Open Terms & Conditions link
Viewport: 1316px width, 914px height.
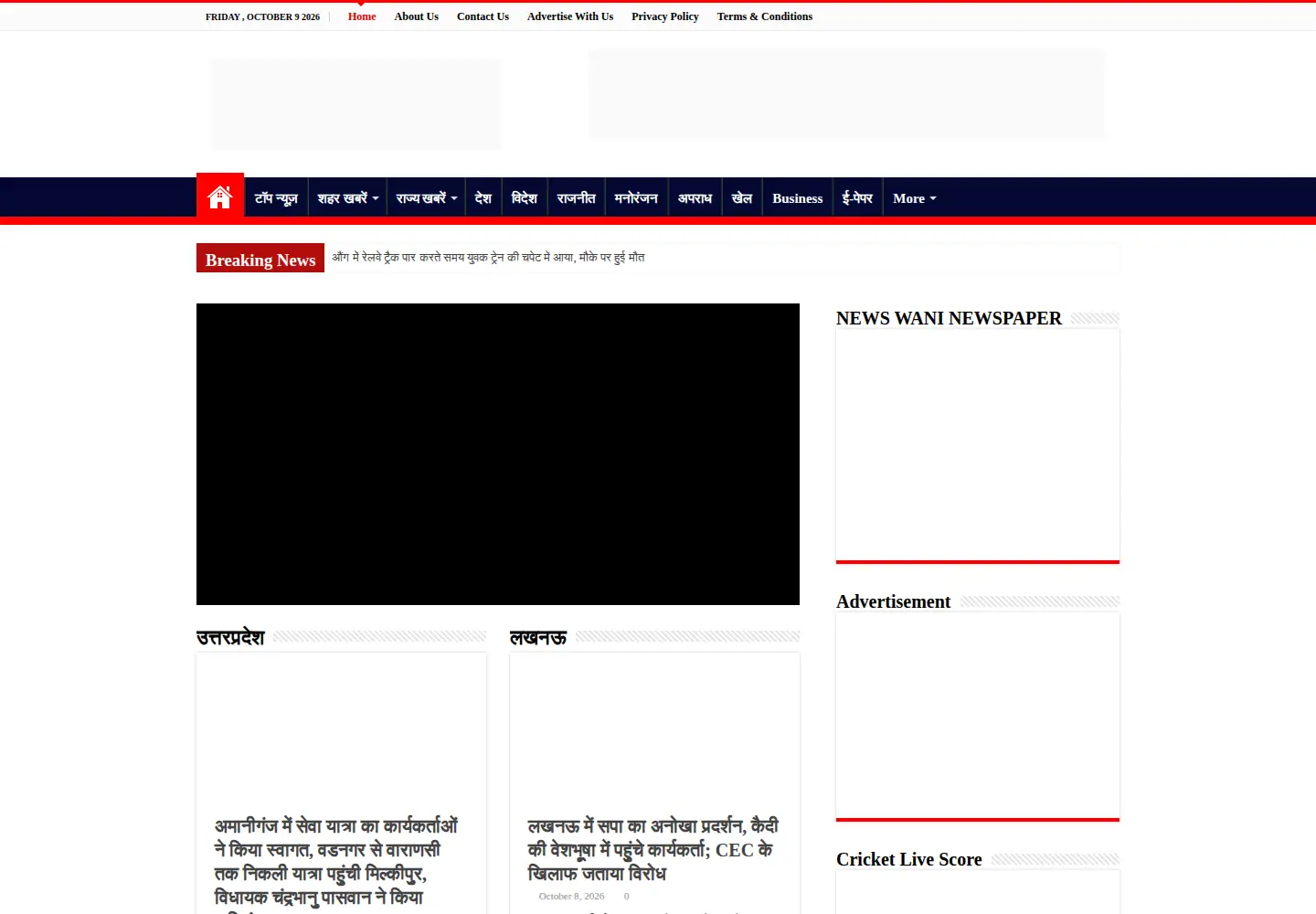click(765, 16)
